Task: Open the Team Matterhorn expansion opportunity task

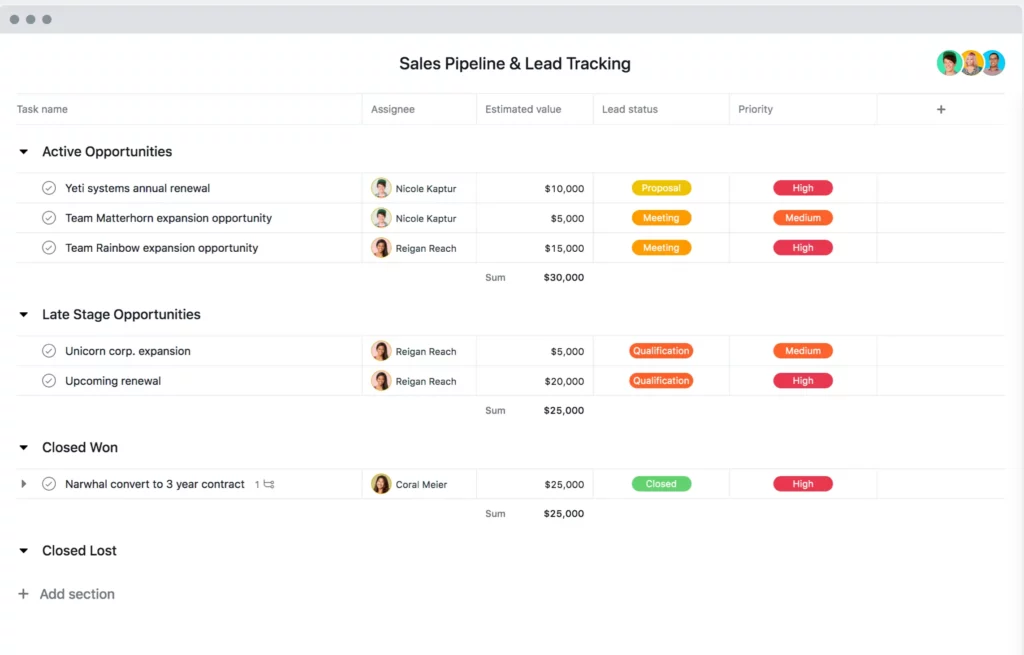Action: [168, 218]
